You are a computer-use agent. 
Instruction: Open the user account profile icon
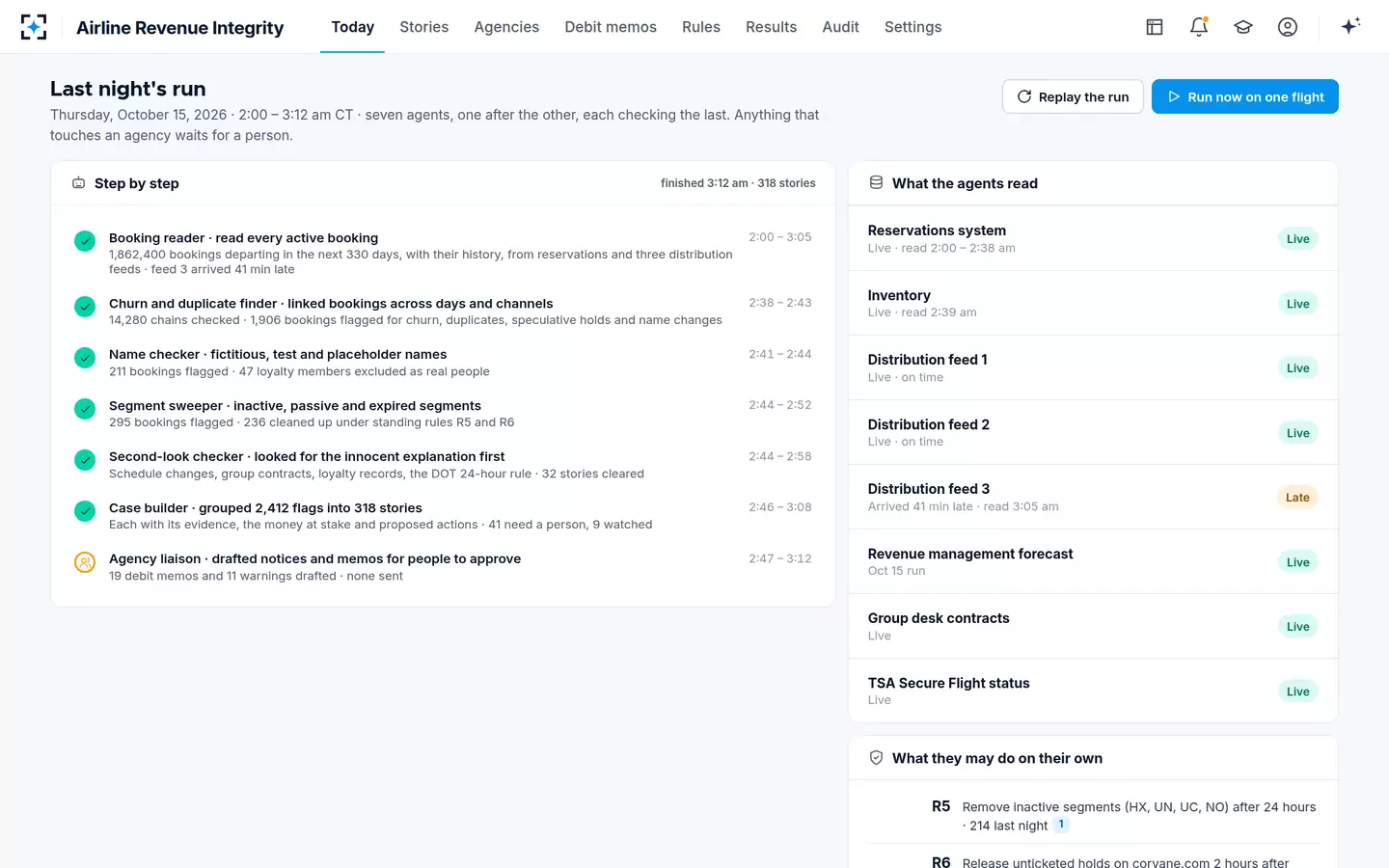[1288, 27]
